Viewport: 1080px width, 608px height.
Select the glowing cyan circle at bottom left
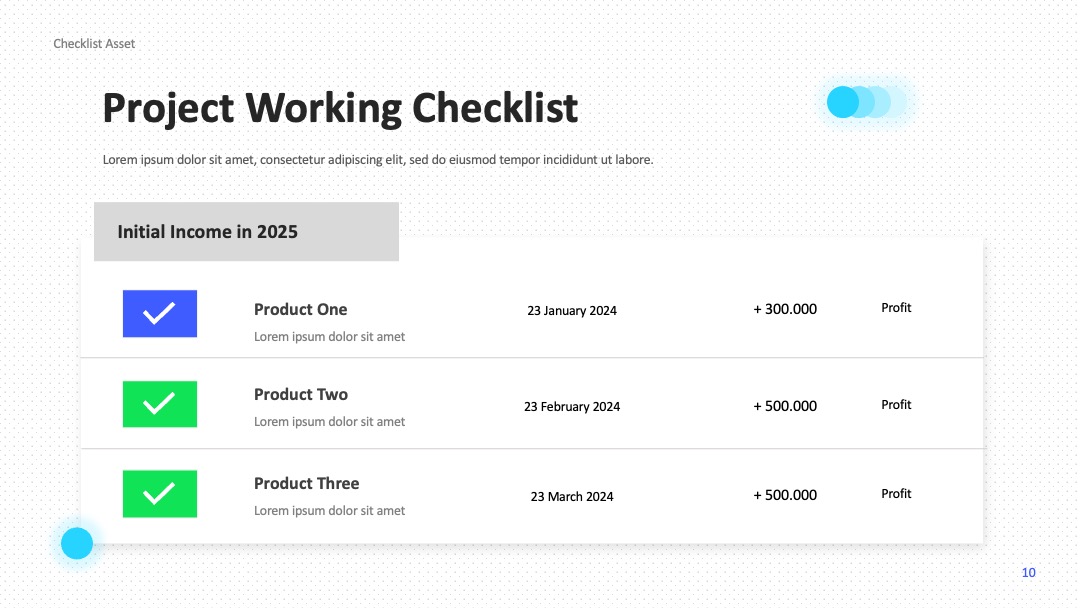pos(77,543)
